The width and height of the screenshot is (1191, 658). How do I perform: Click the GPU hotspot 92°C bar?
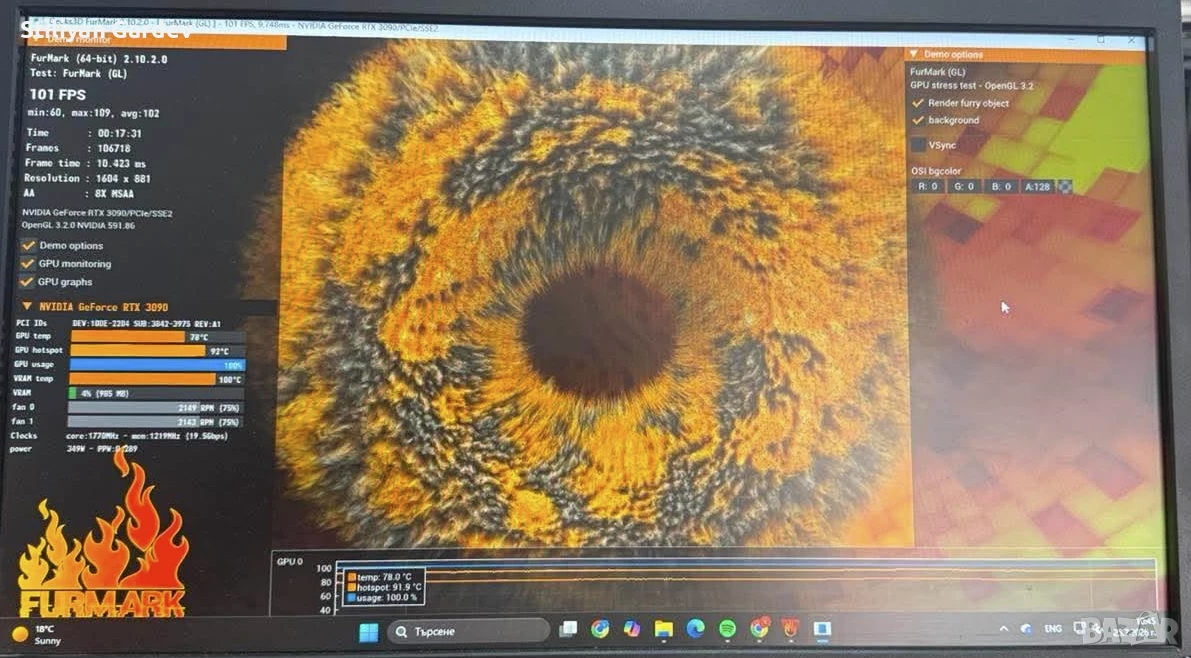coord(158,351)
